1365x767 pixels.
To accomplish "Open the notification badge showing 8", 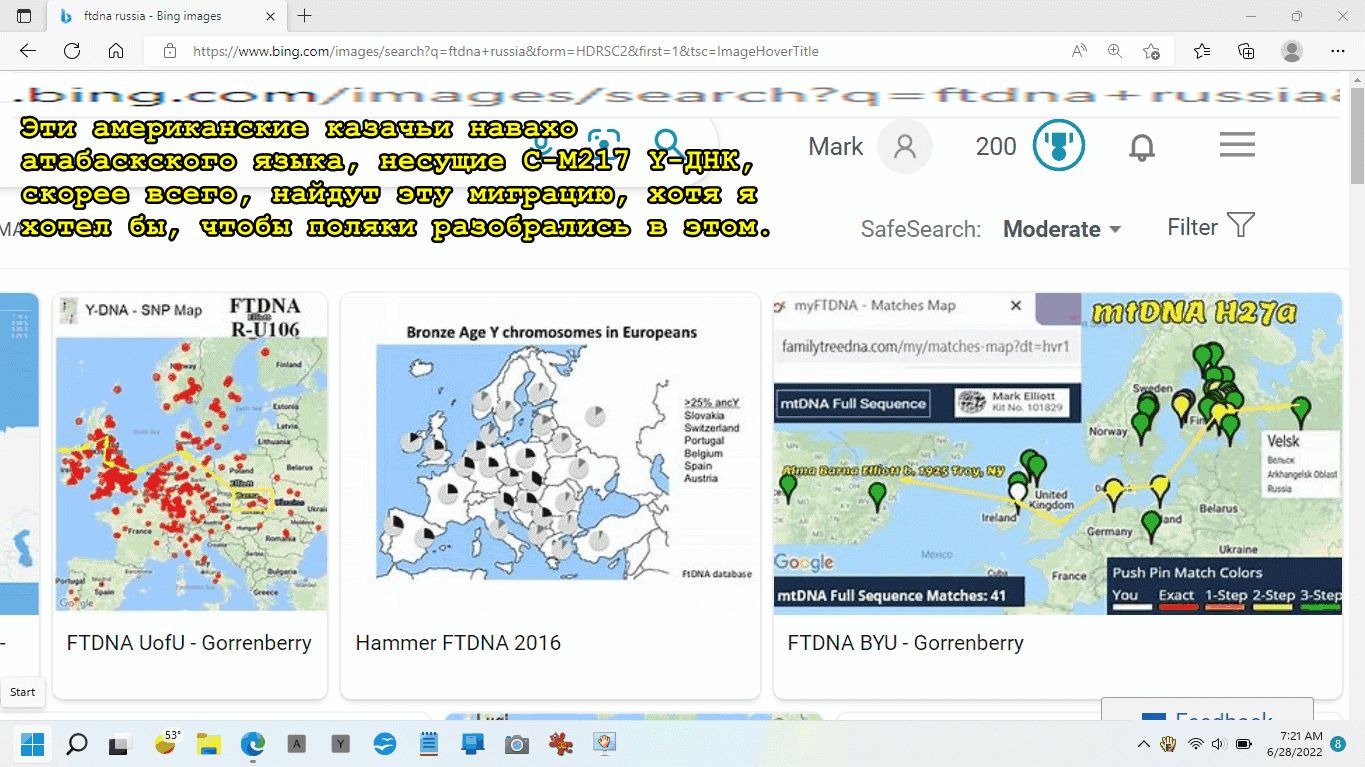I will pos(1338,744).
